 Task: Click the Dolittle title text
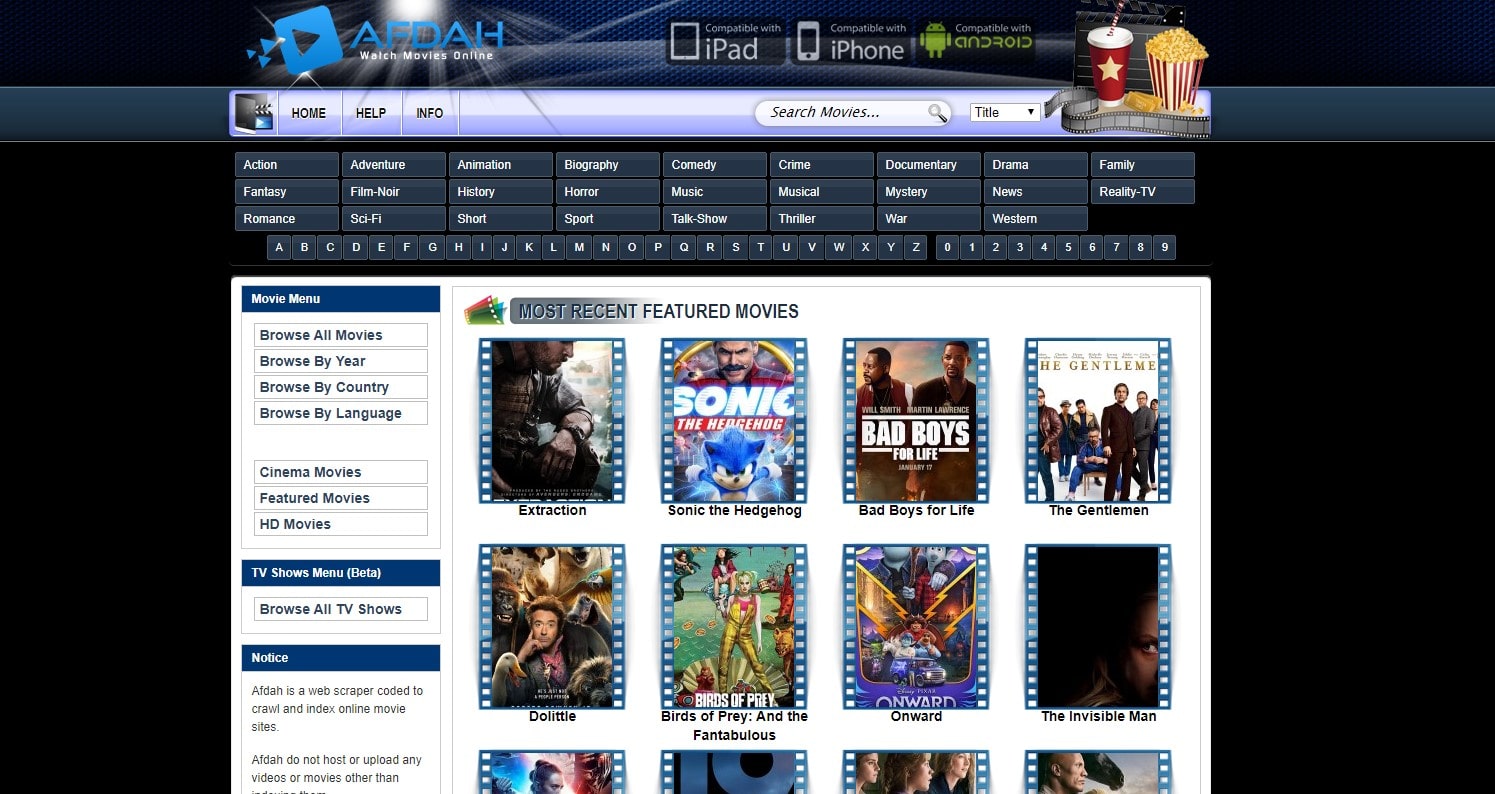552,716
